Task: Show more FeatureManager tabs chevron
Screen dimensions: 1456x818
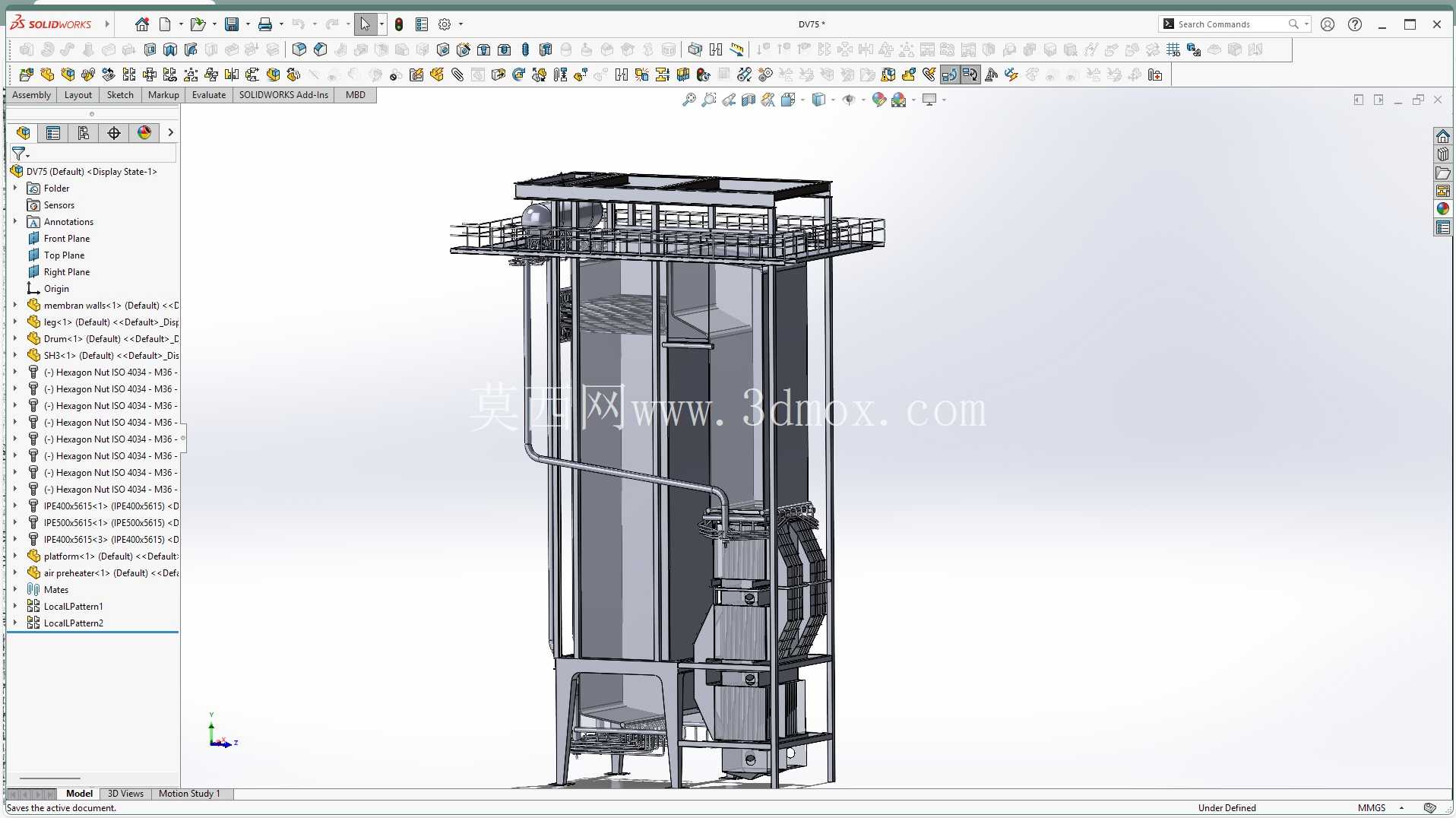Action: click(x=170, y=132)
